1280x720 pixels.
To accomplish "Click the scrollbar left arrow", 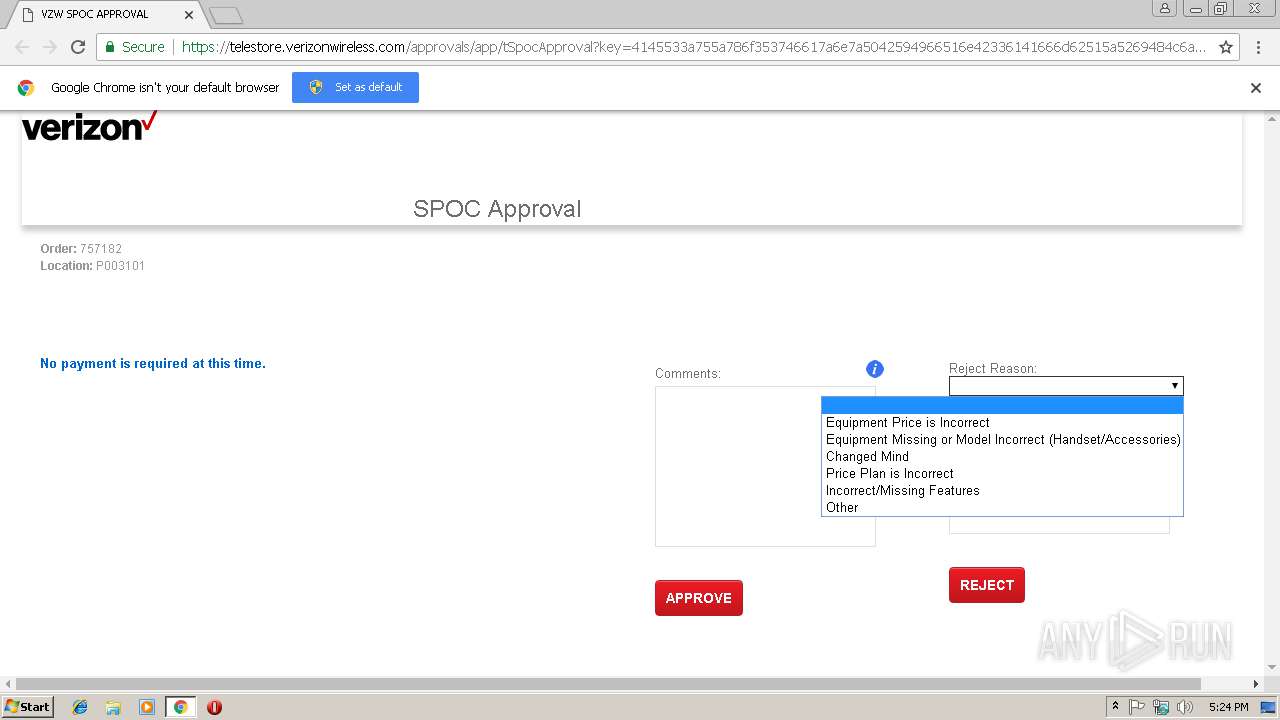I will point(9,684).
